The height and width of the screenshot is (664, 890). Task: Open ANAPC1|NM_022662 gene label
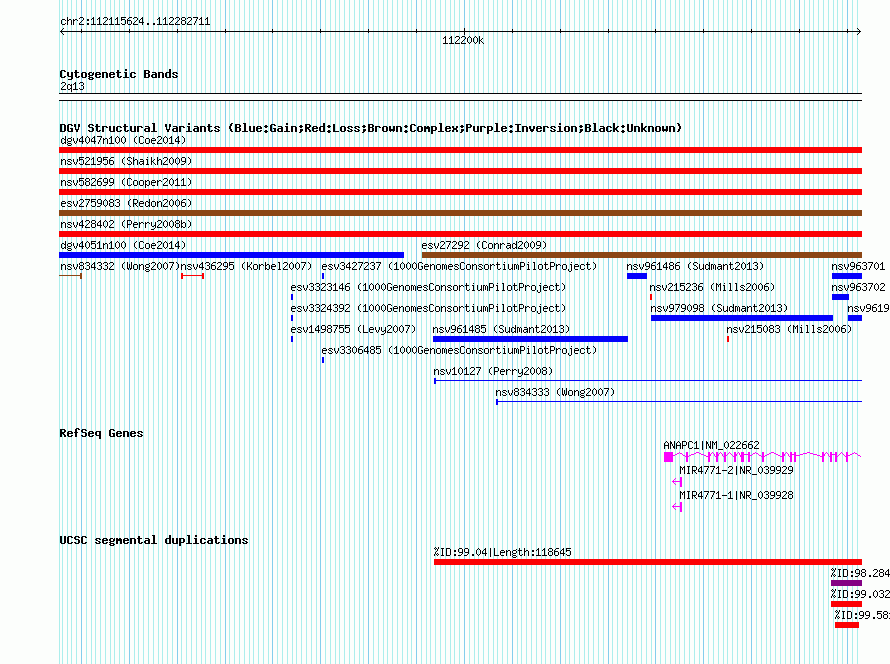coord(711,446)
